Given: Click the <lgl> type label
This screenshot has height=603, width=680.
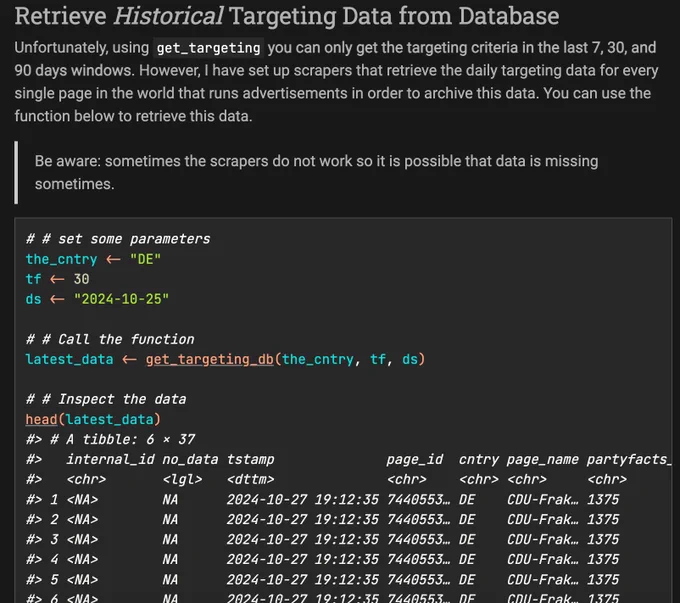Looking at the screenshot, I should (183, 479).
